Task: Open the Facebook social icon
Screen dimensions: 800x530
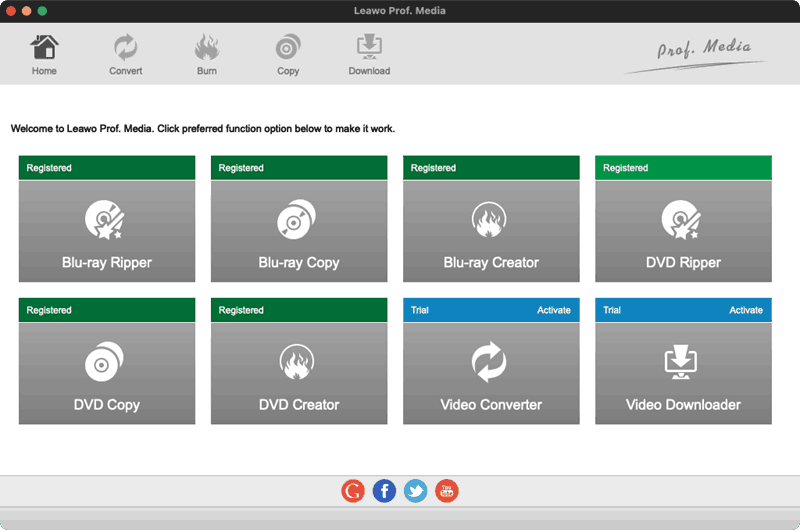Action: click(384, 491)
